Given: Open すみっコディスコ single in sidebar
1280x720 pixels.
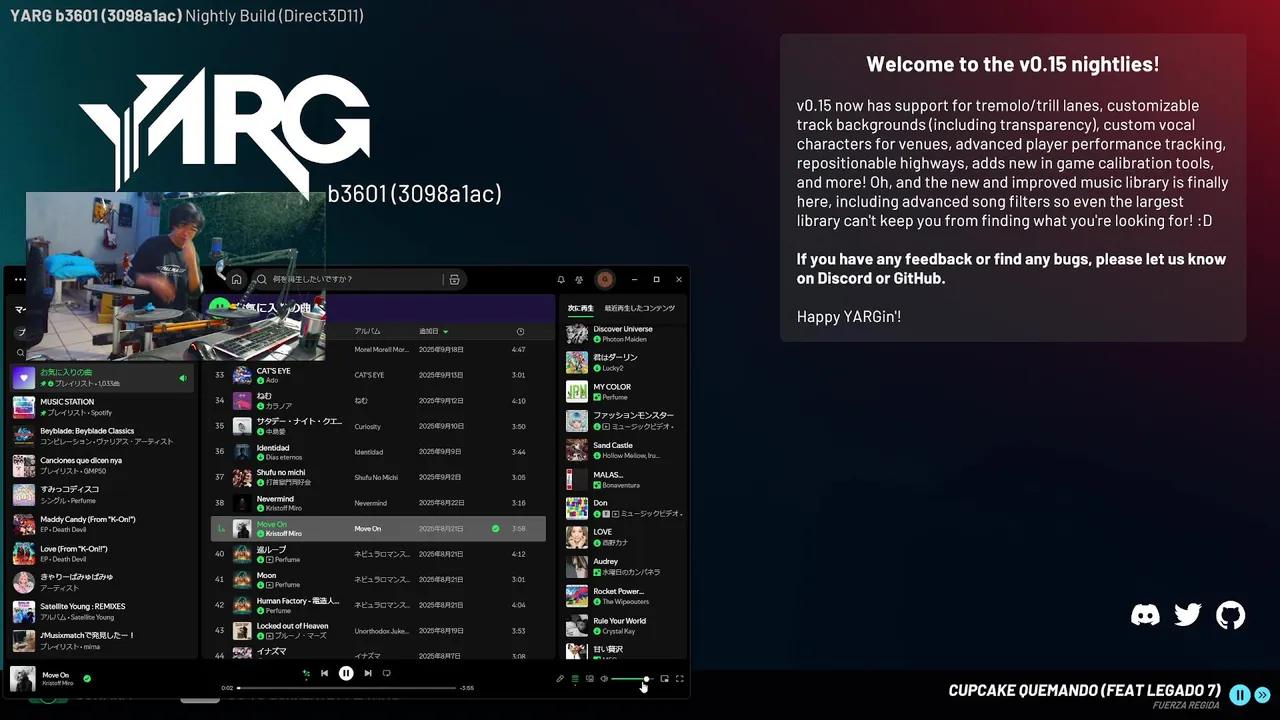Looking at the screenshot, I should (x=103, y=494).
